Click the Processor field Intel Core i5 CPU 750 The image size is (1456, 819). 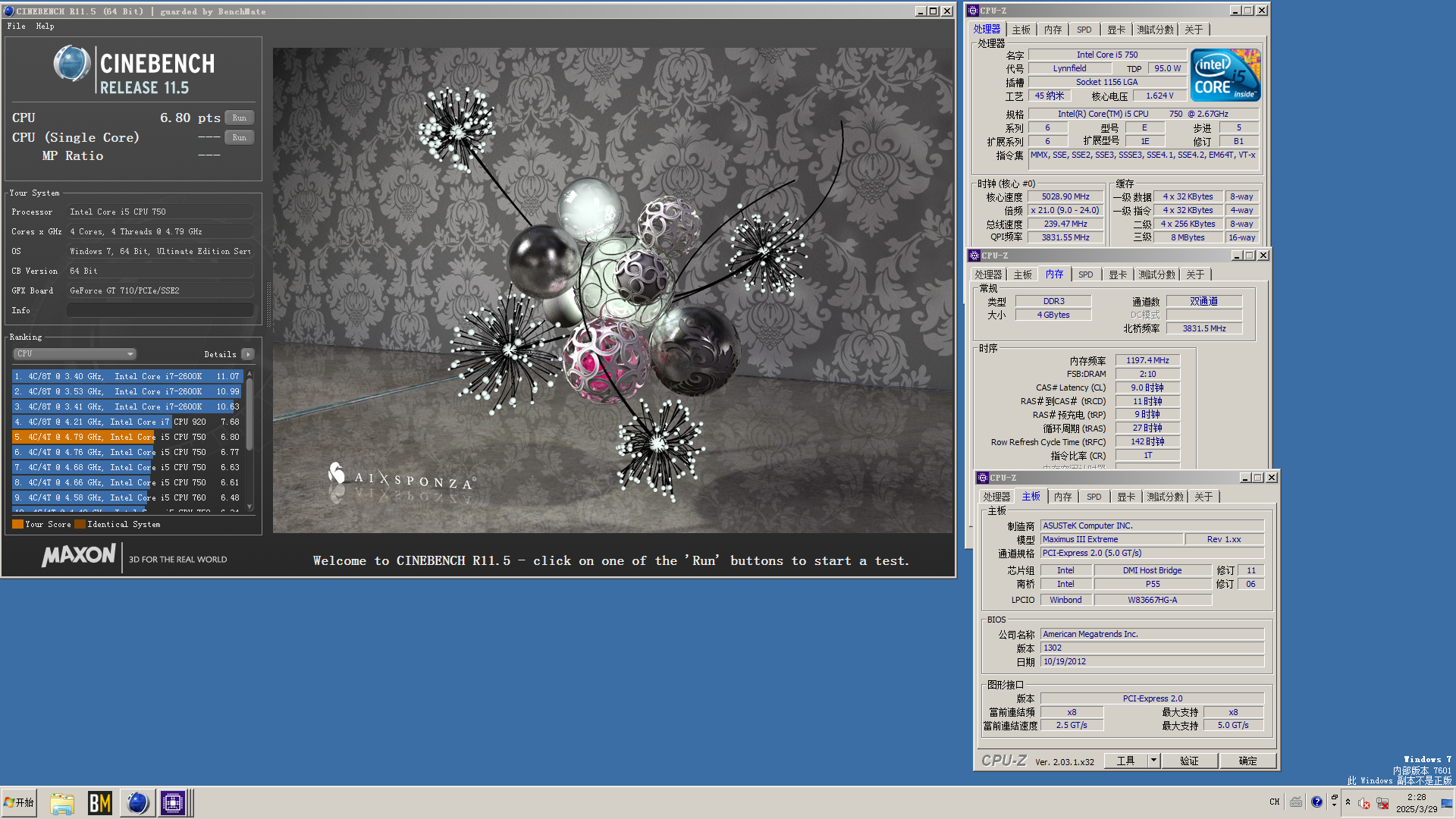point(160,212)
